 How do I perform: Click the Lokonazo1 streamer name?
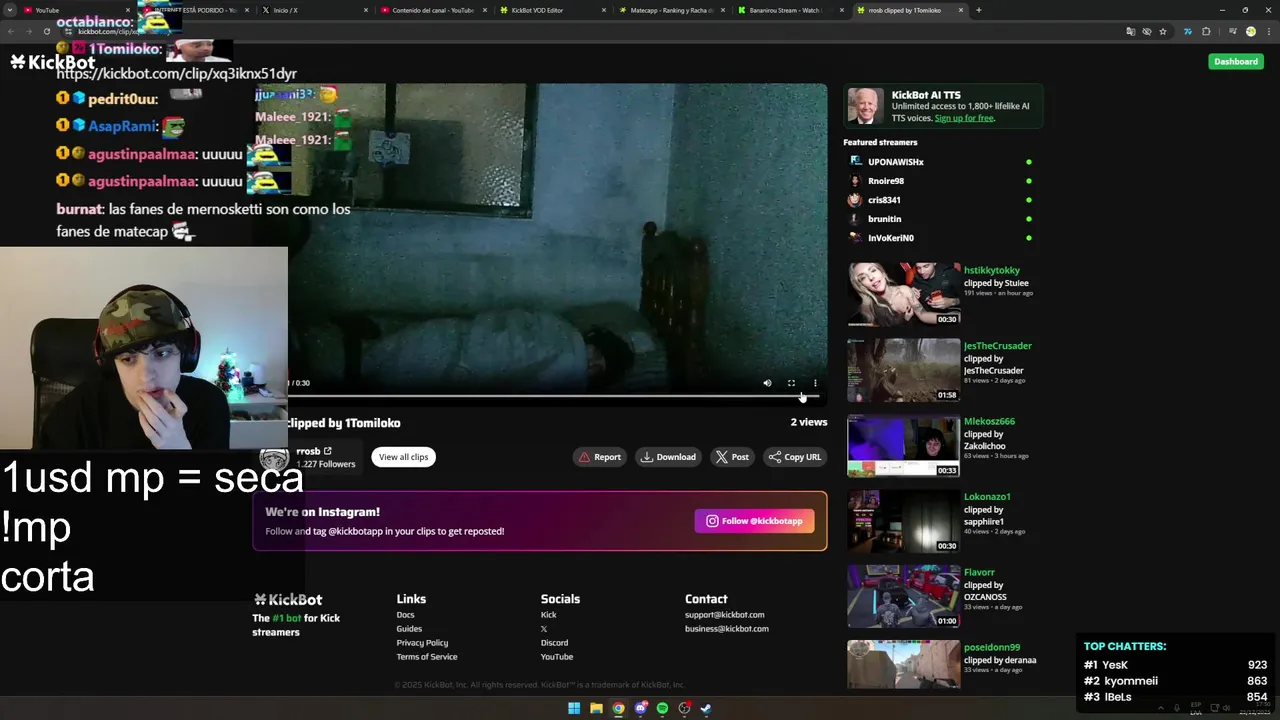(x=987, y=497)
